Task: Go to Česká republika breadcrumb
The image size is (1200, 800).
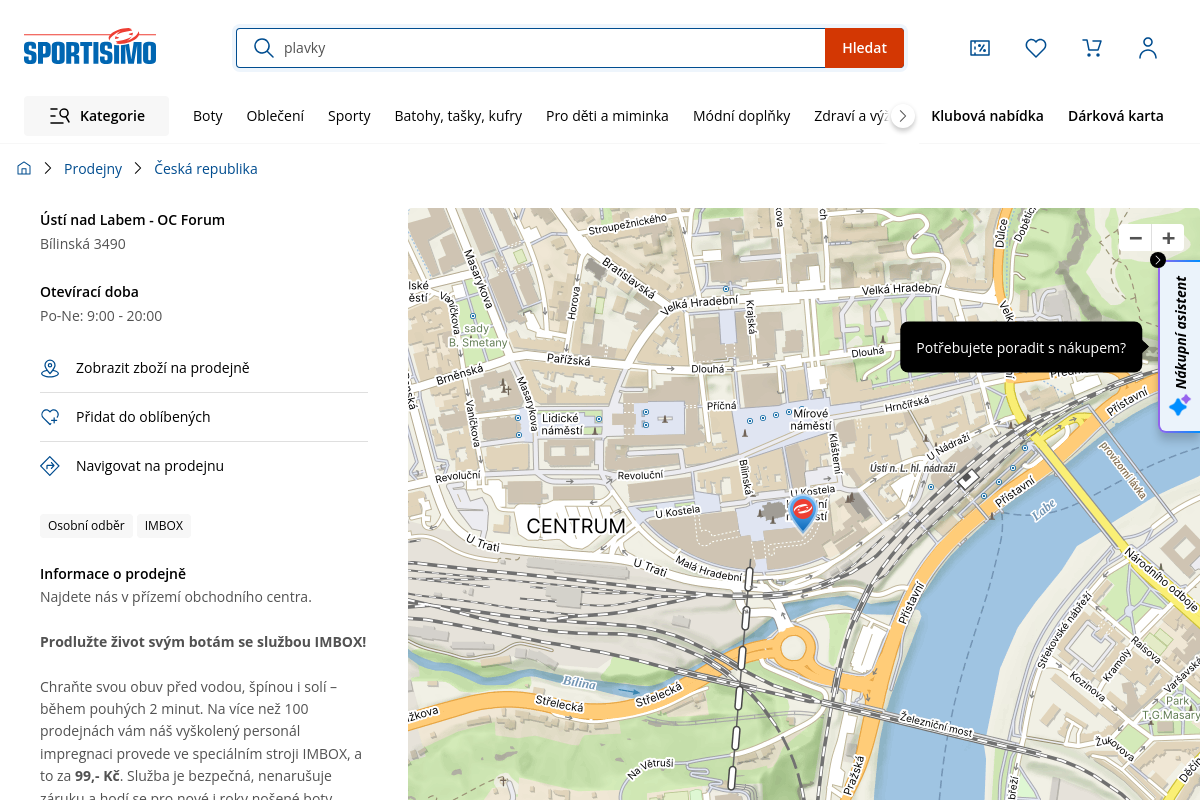Action: (x=206, y=168)
